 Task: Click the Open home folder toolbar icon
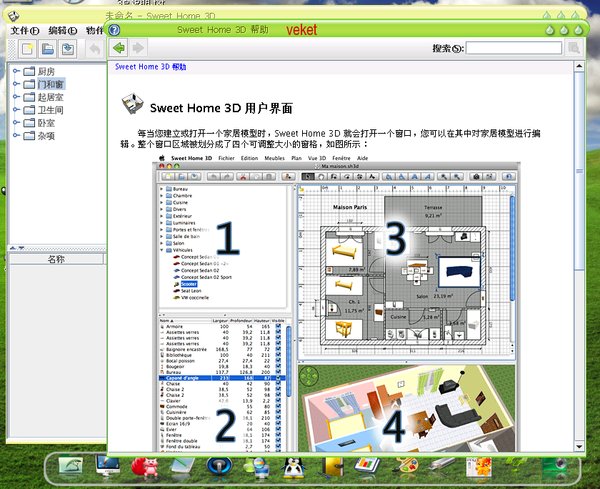[x=48, y=49]
